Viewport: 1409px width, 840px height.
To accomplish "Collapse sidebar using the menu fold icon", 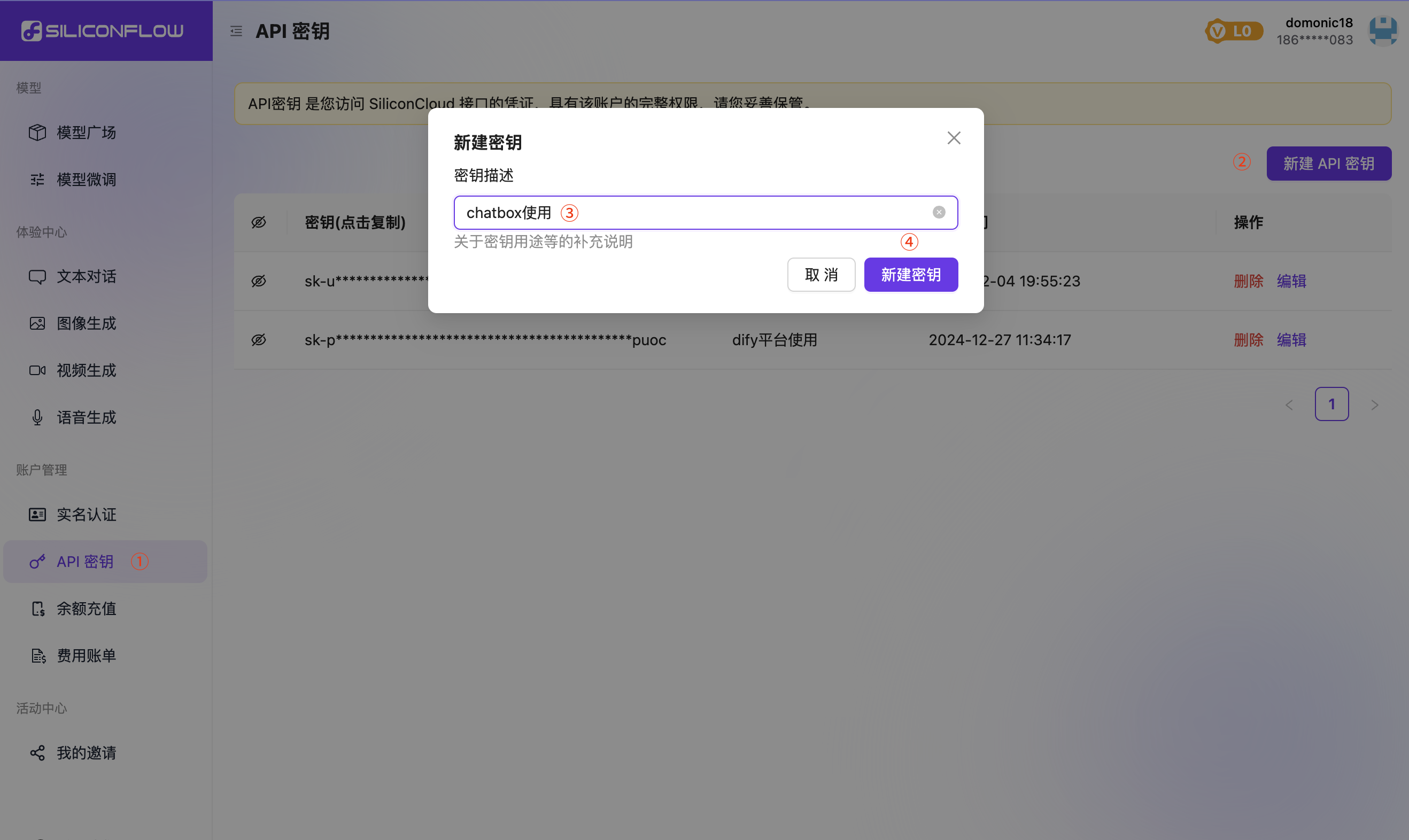I will click(236, 31).
